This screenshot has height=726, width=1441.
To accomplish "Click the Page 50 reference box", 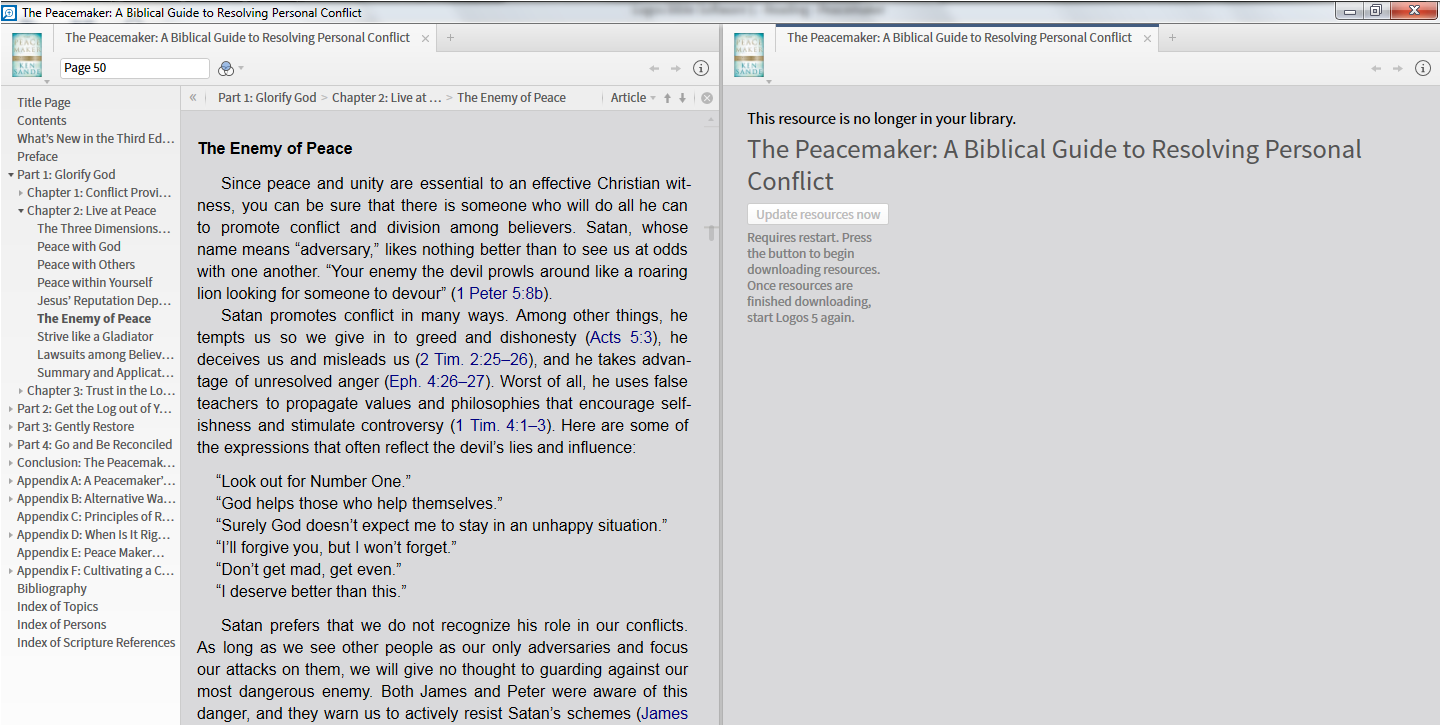I will point(135,68).
